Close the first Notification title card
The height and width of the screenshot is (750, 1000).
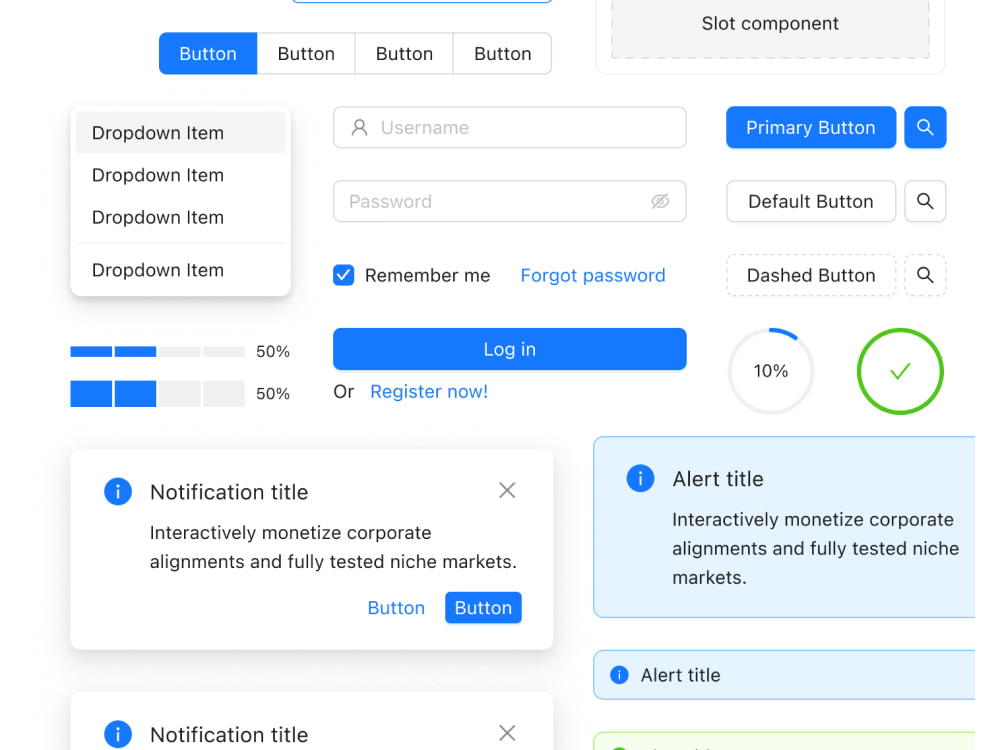click(x=507, y=490)
